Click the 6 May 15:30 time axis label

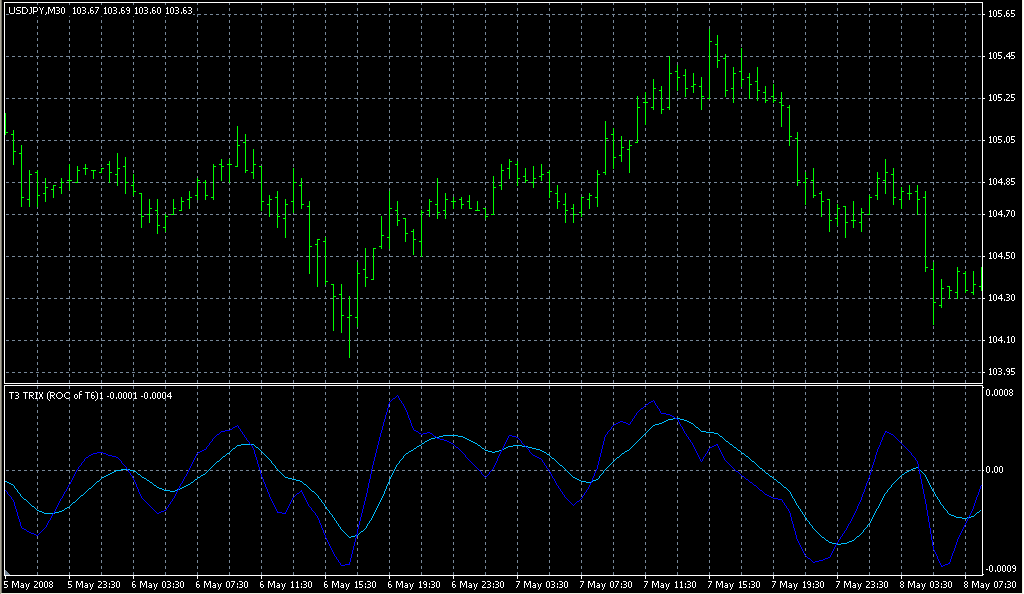pyautogui.click(x=351, y=584)
